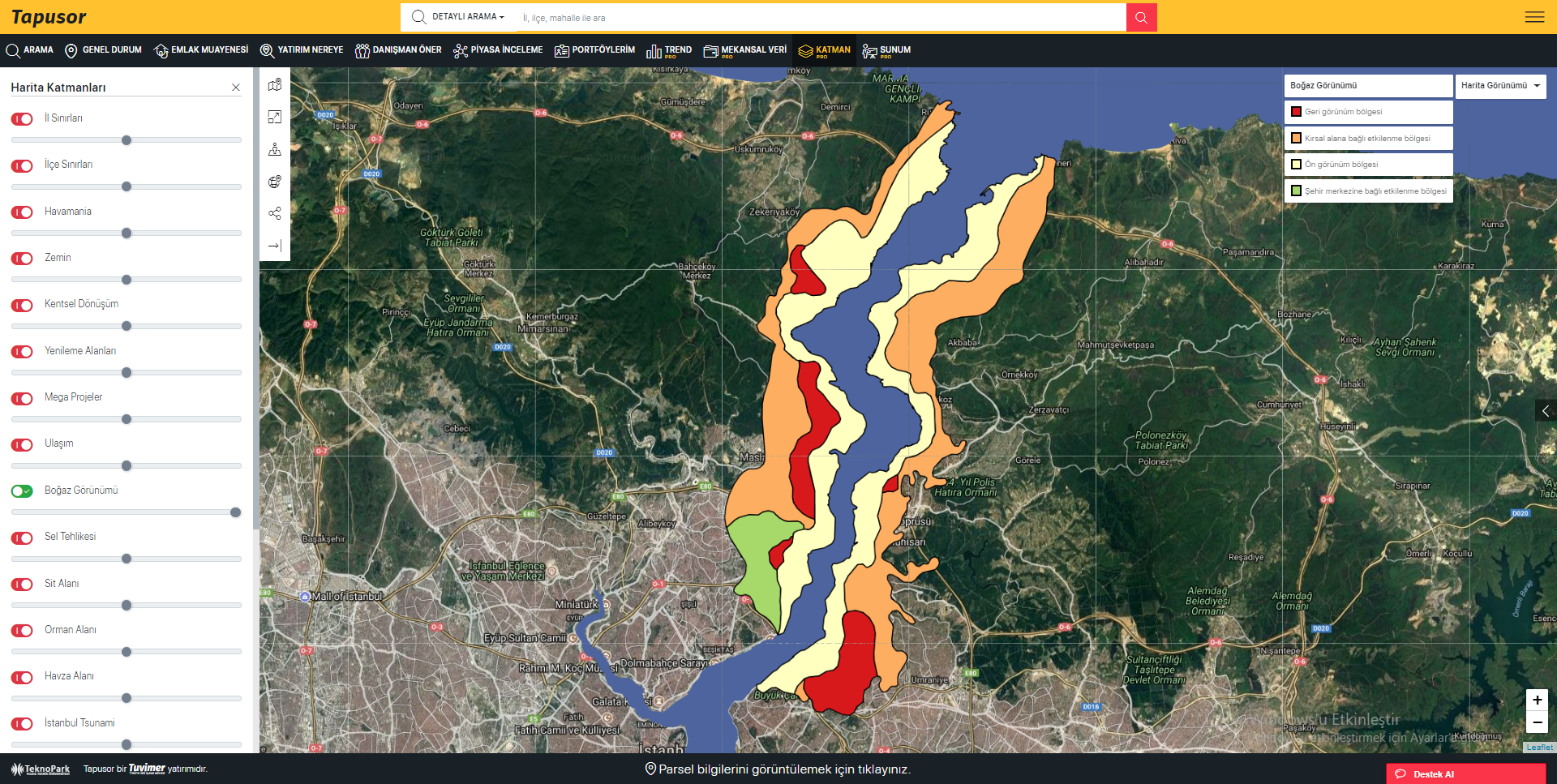The width and height of the screenshot is (1557, 784).
Task: Click the Boğaz Görünümü opacity slider
Action: tap(127, 512)
